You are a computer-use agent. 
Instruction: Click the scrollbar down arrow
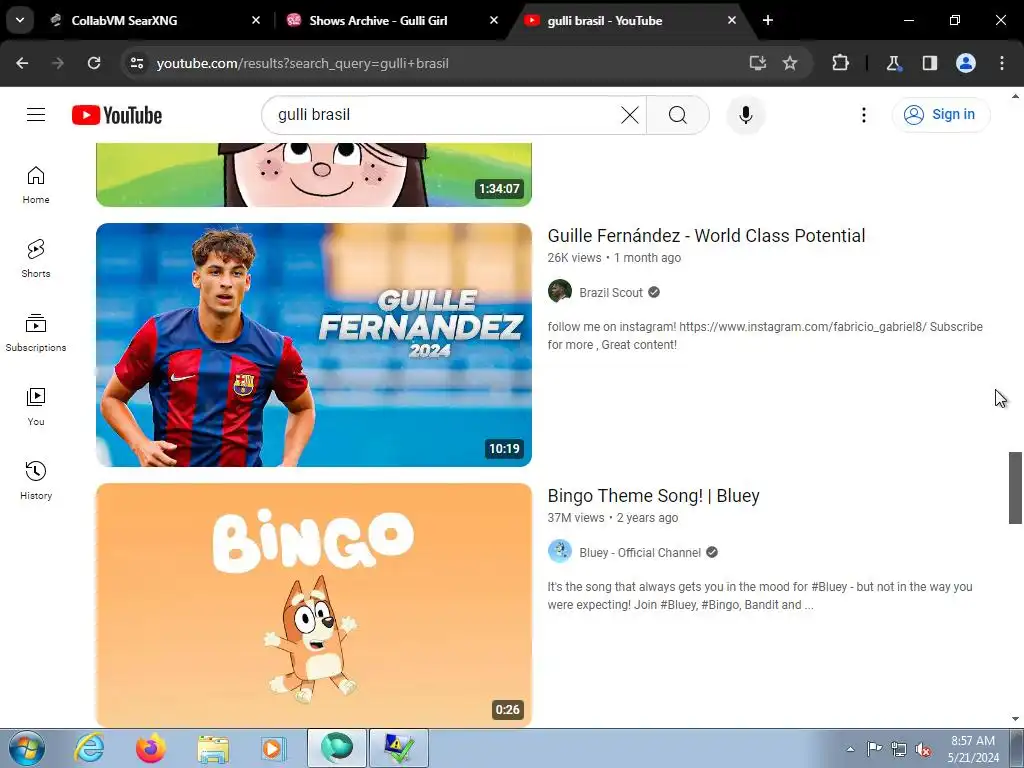pos(1015,720)
